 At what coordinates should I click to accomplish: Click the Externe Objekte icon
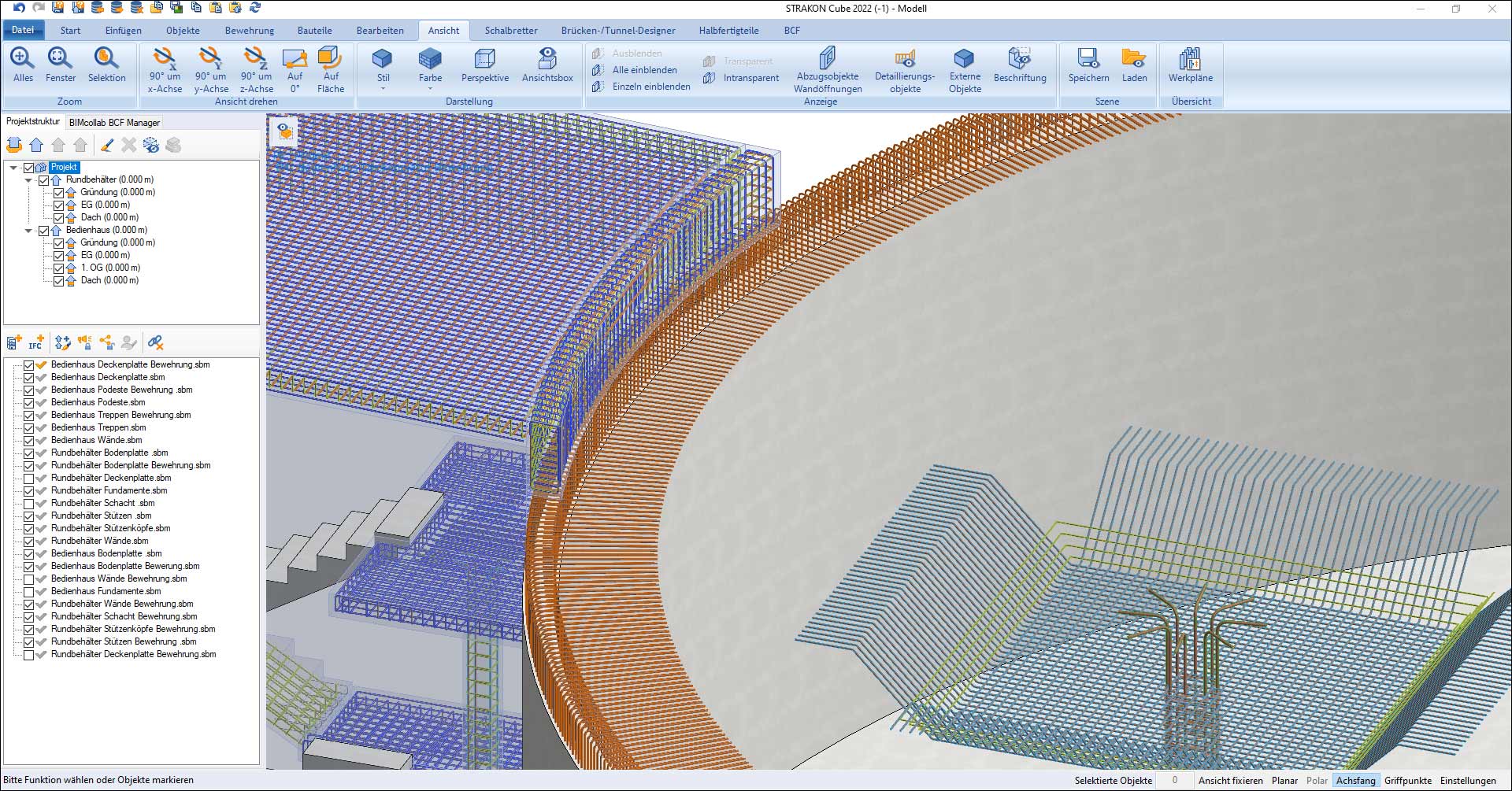(x=964, y=60)
